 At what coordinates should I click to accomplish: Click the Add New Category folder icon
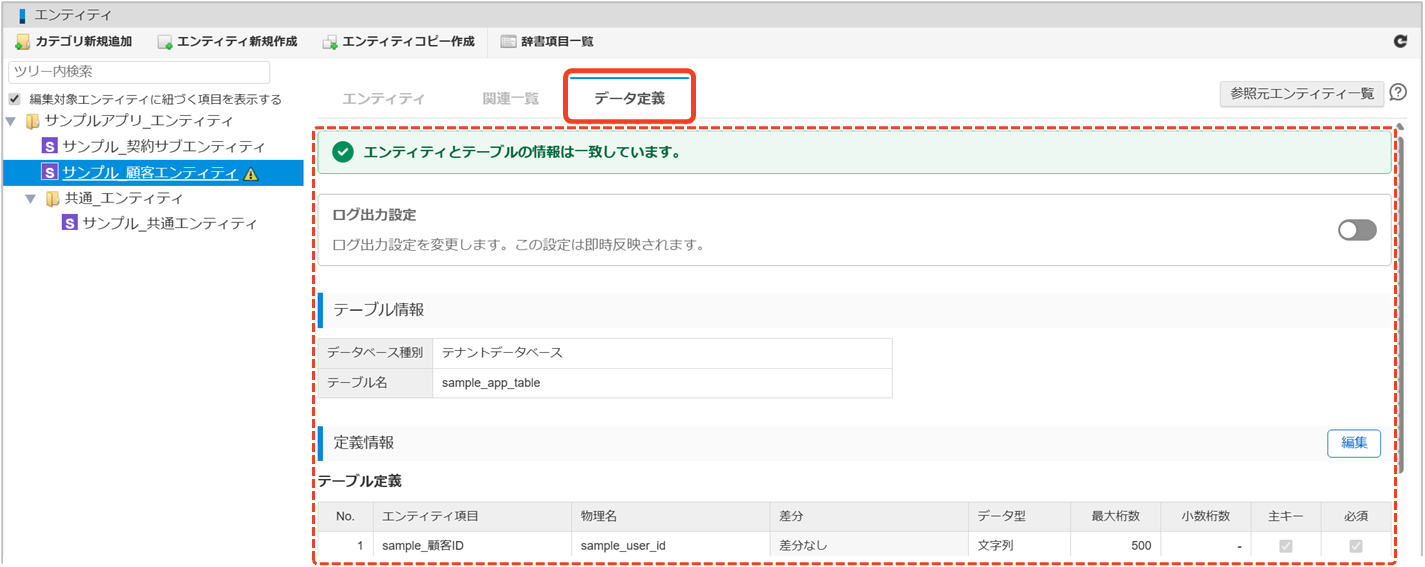point(22,42)
